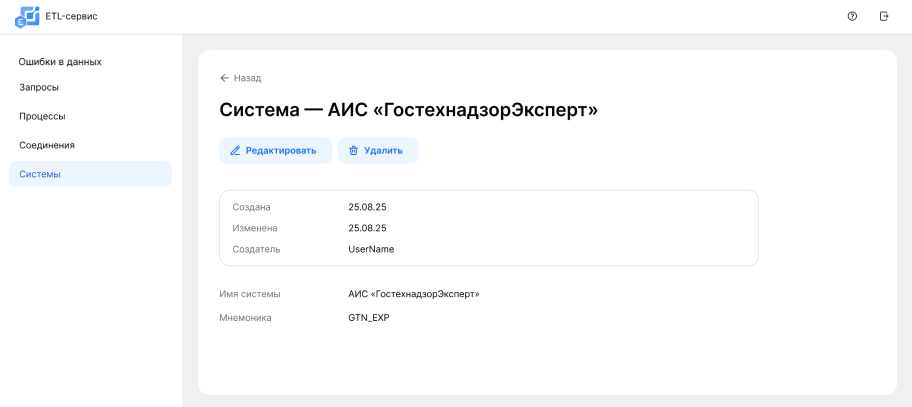Open the Ошибки в данных section
912x407 pixels.
point(60,62)
